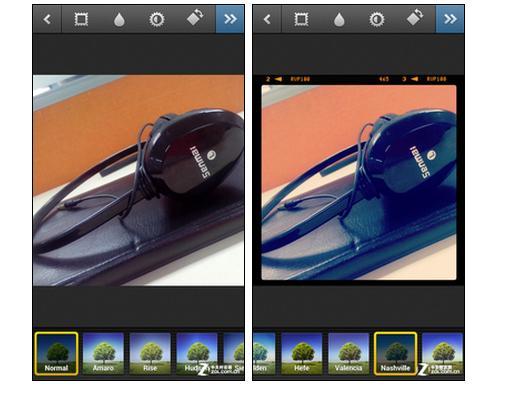Toggle frame border icon in left screen
Image resolution: width=512 pixels, height=394 pixels.
pyautogui.click(x=81, y=19)
